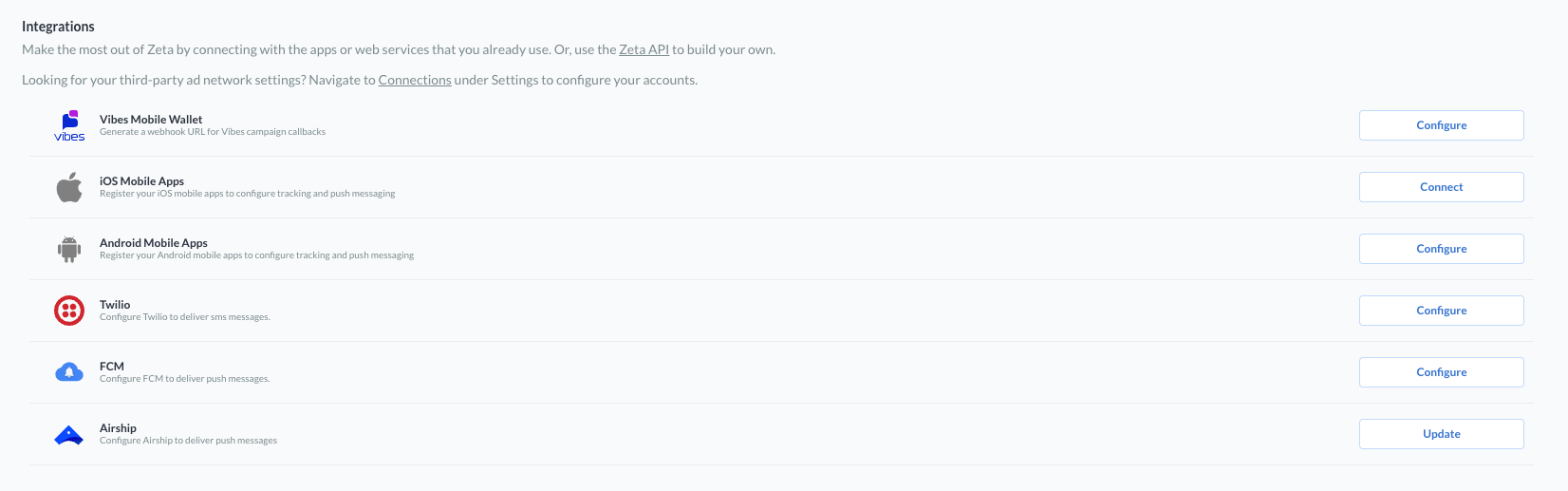
Task: Click the Integrations page heading
Action: click(x=58, y=27)
